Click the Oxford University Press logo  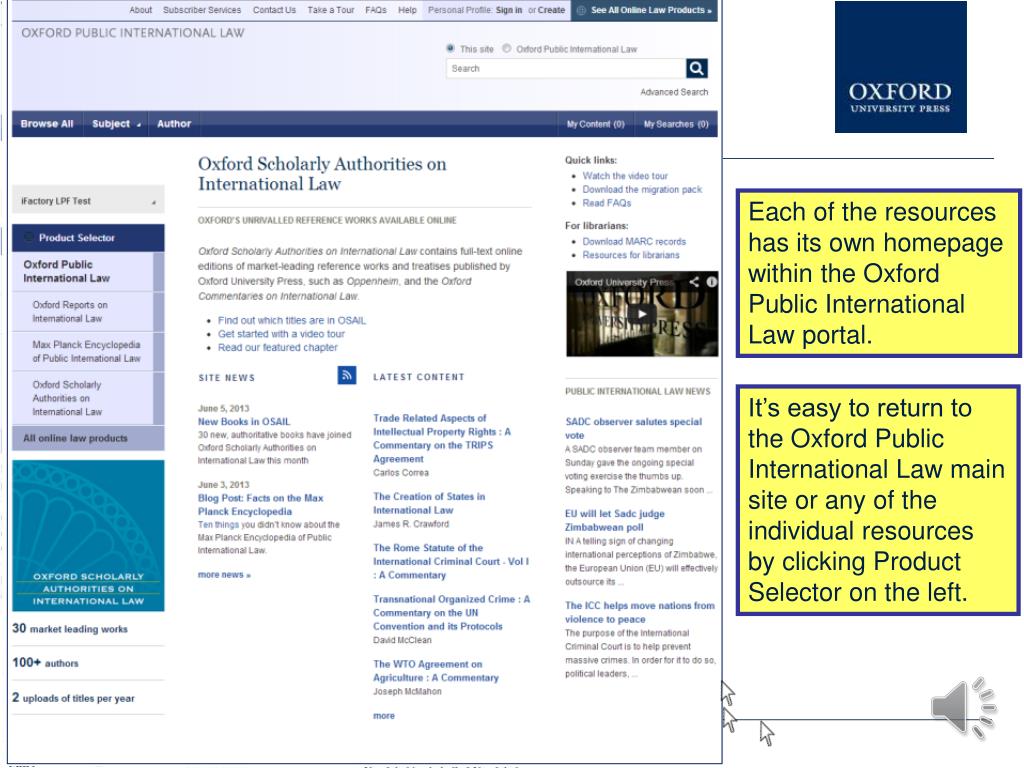point(901,67)
